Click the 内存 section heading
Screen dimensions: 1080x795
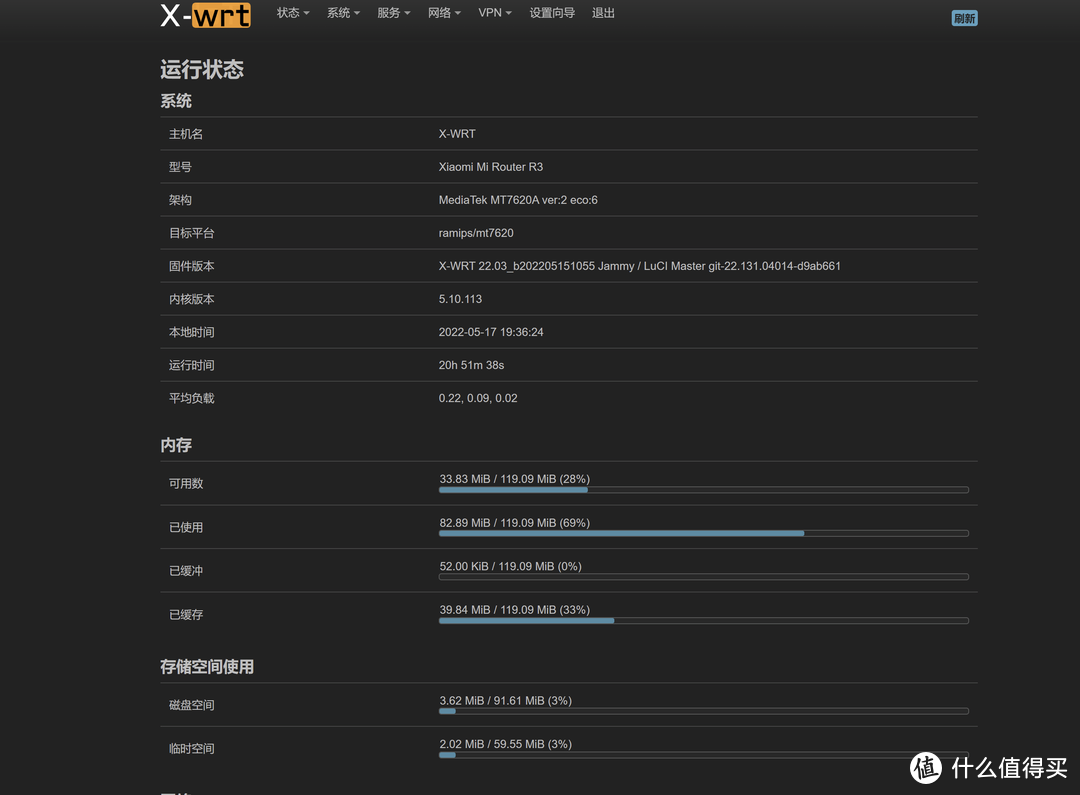[x=176, y=445]
